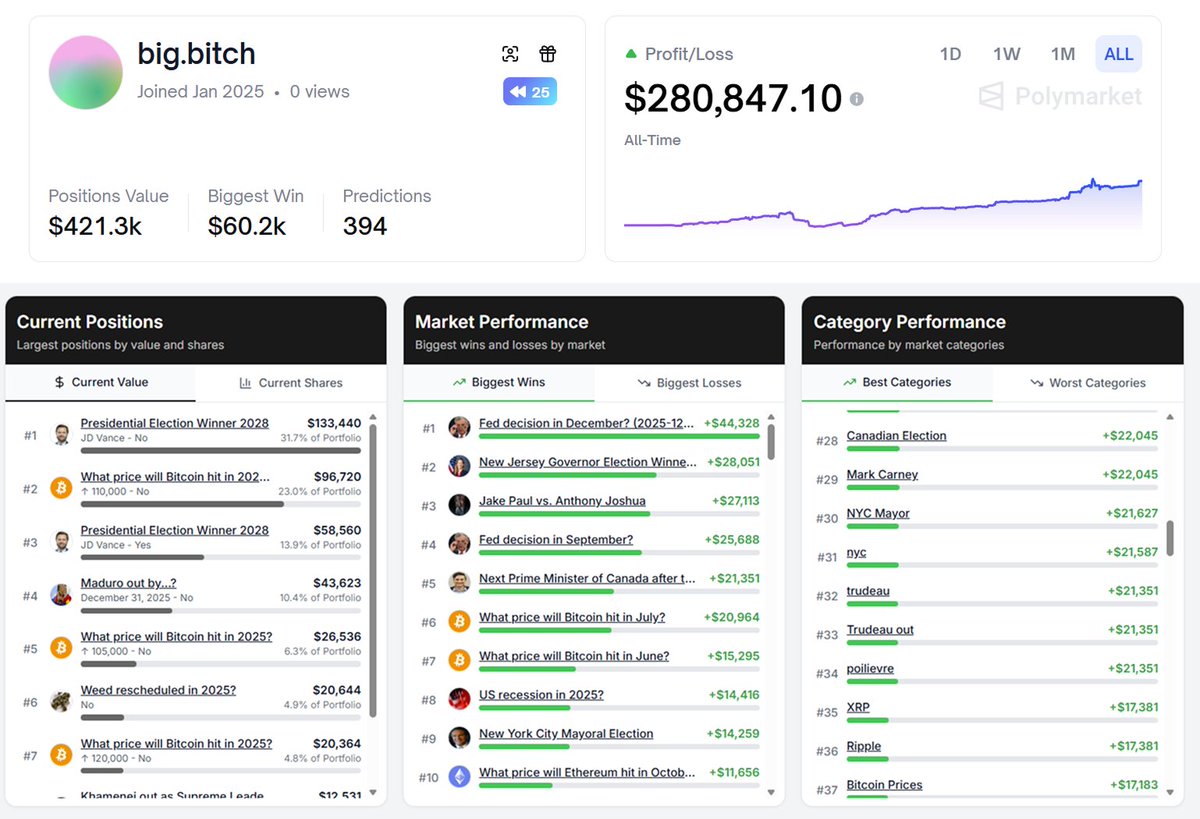Open the Biggest Wins tab
This screenshot has height=819, width=1200.
(499, 382)
